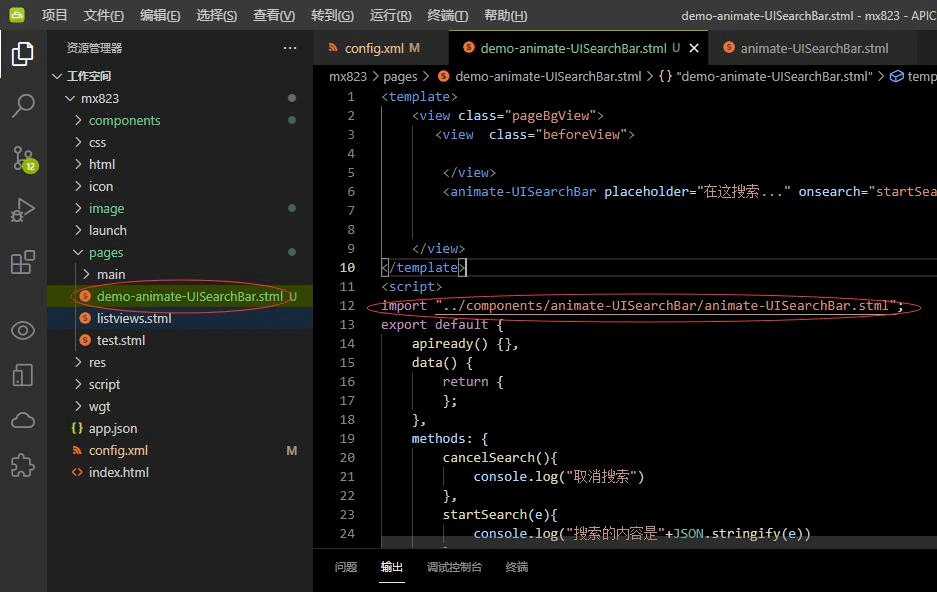Switch to the 调试控制台 panel tab
The image size is (937, 592).
(454, 567)
